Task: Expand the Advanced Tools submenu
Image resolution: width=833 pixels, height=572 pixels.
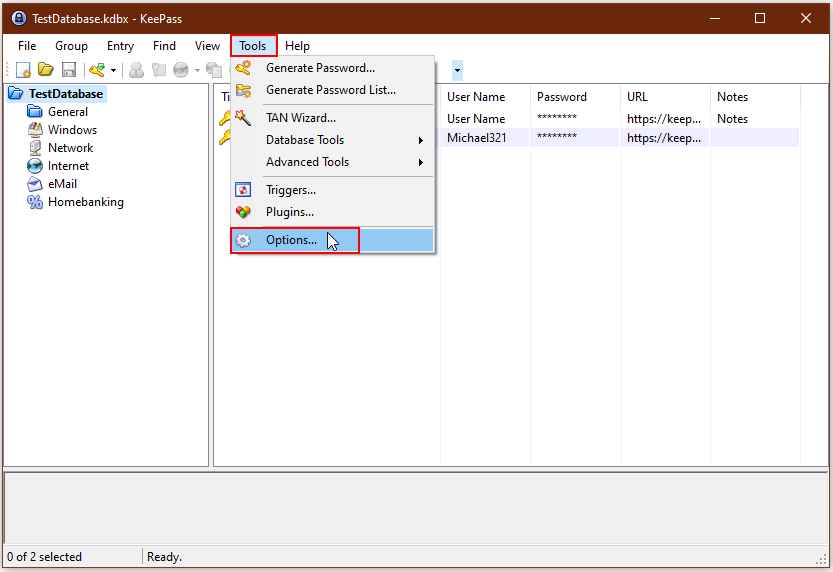Action: click(x=333, y=162)
